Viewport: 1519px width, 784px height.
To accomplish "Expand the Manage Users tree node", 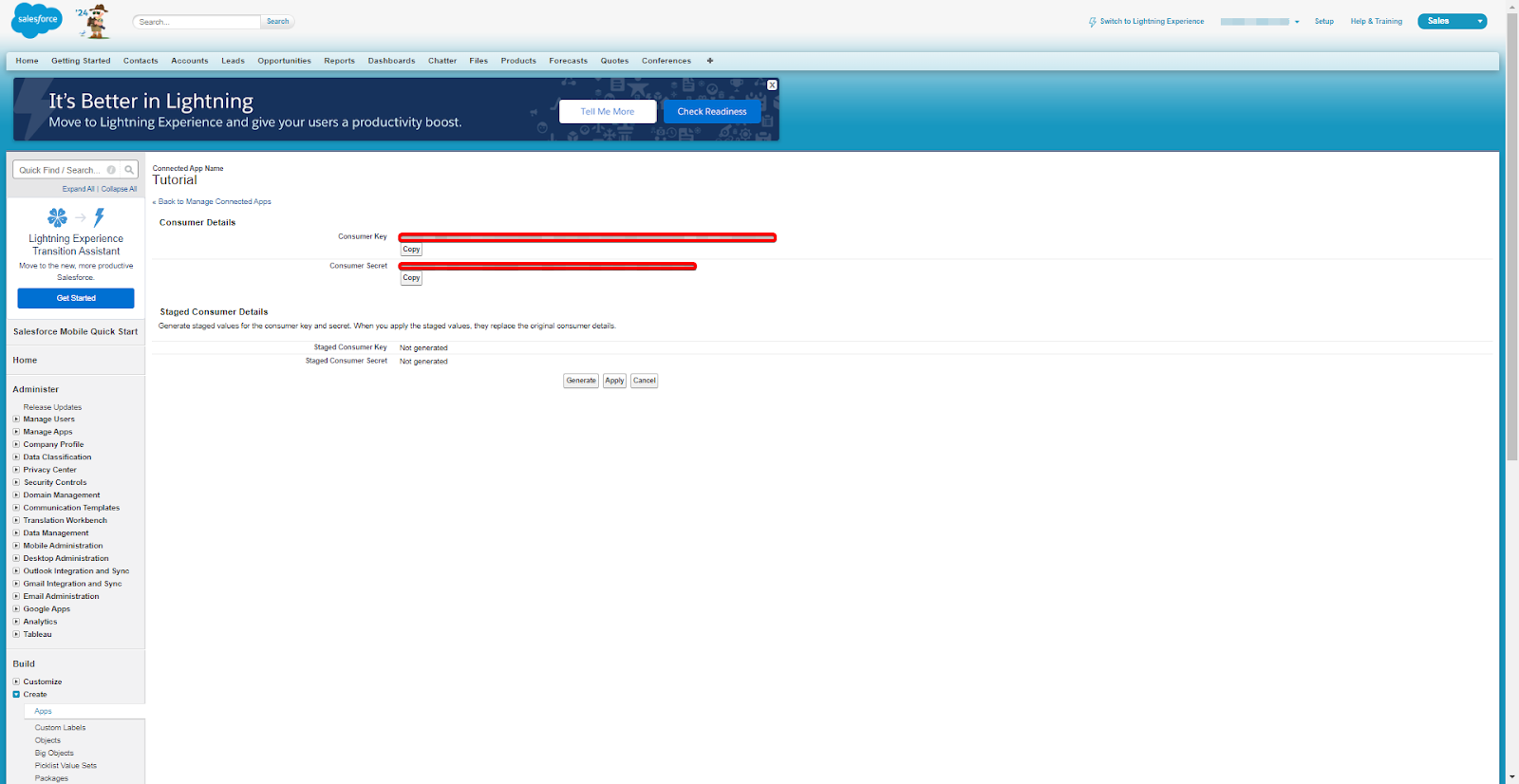I will tap(16, 419).
